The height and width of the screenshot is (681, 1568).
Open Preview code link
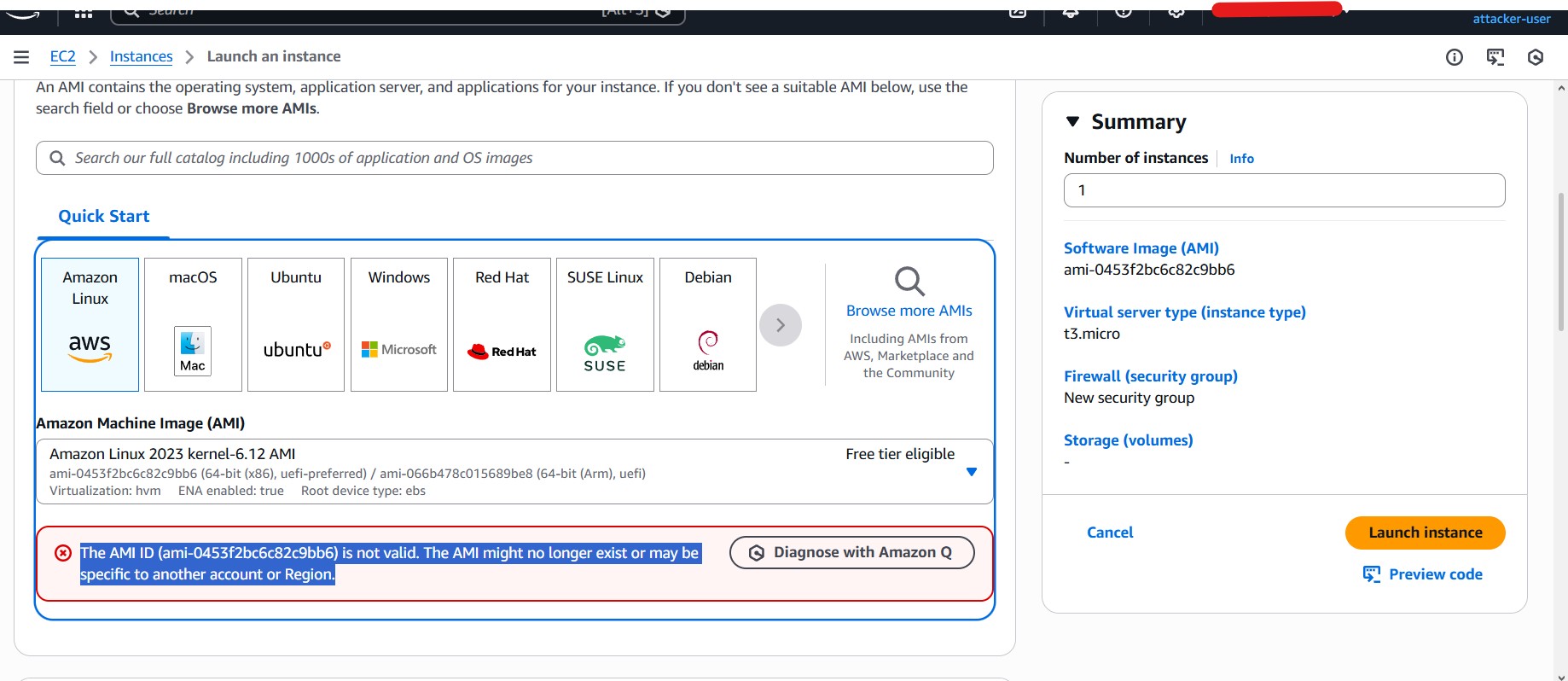pyautogui.click(x=1436, y=574)
